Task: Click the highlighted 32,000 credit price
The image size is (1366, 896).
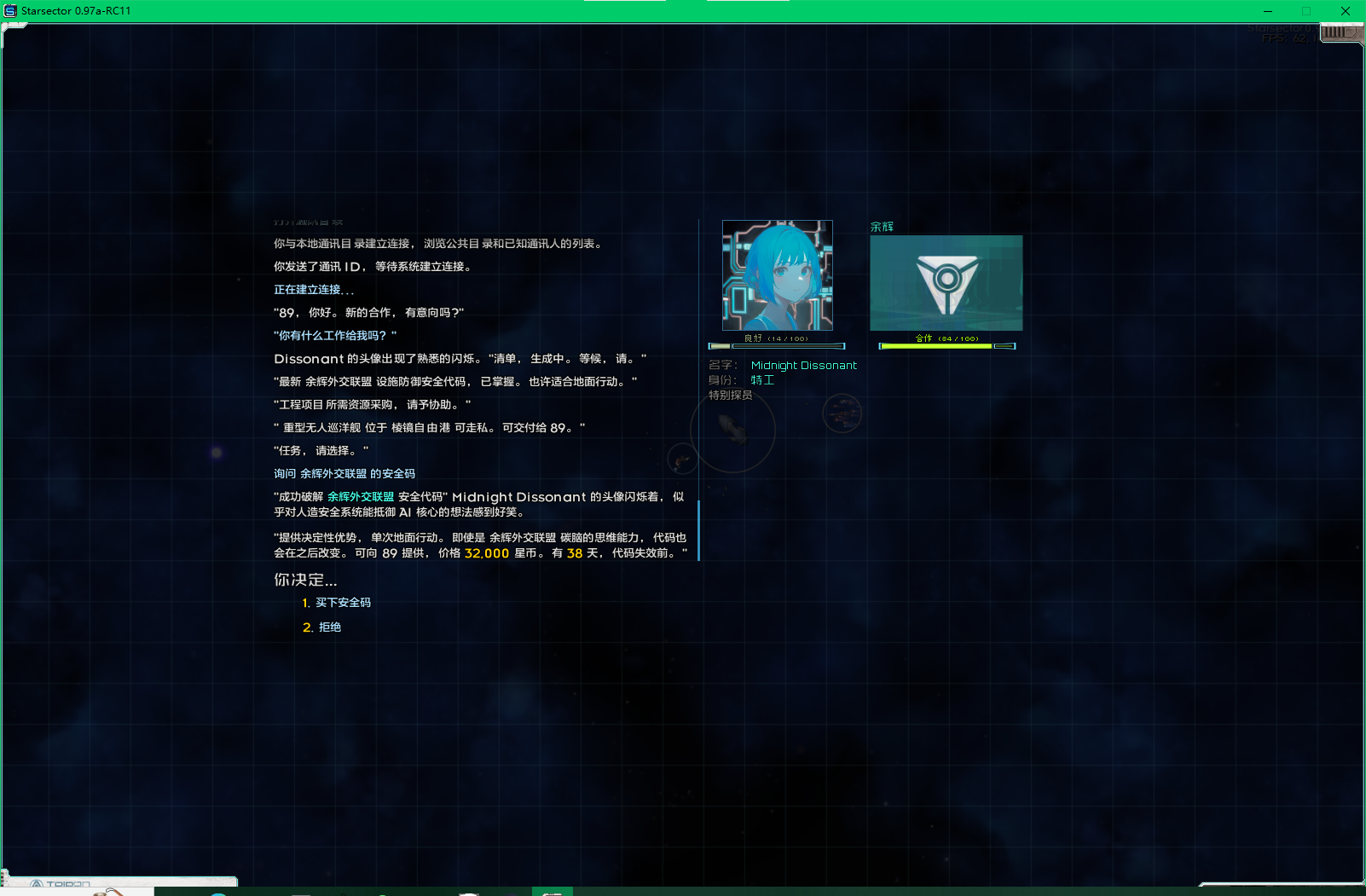Action: pyautogui.click(x=486, y=553)
